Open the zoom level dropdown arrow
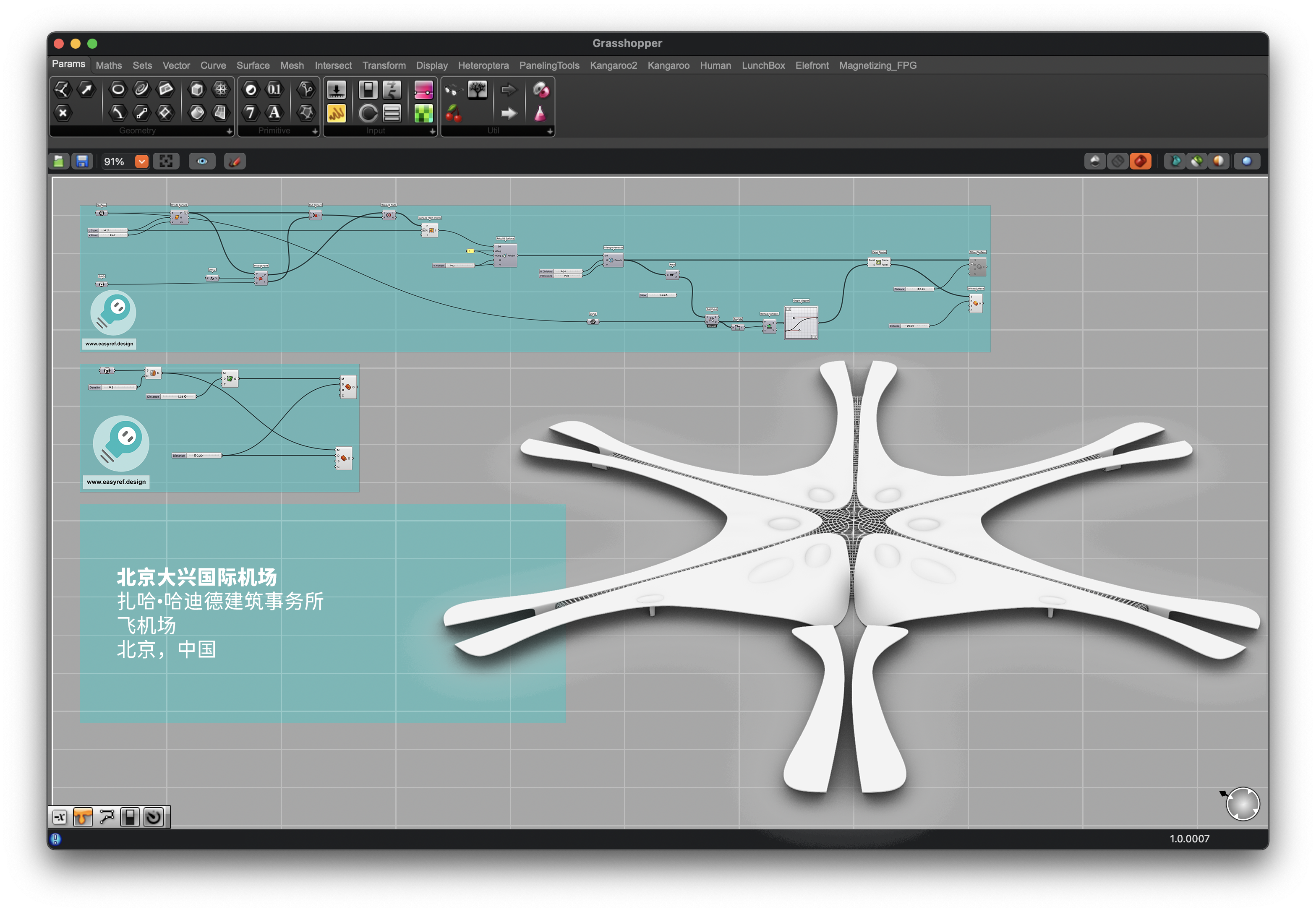The image size is (1316, 912). [x=141, y=162]
